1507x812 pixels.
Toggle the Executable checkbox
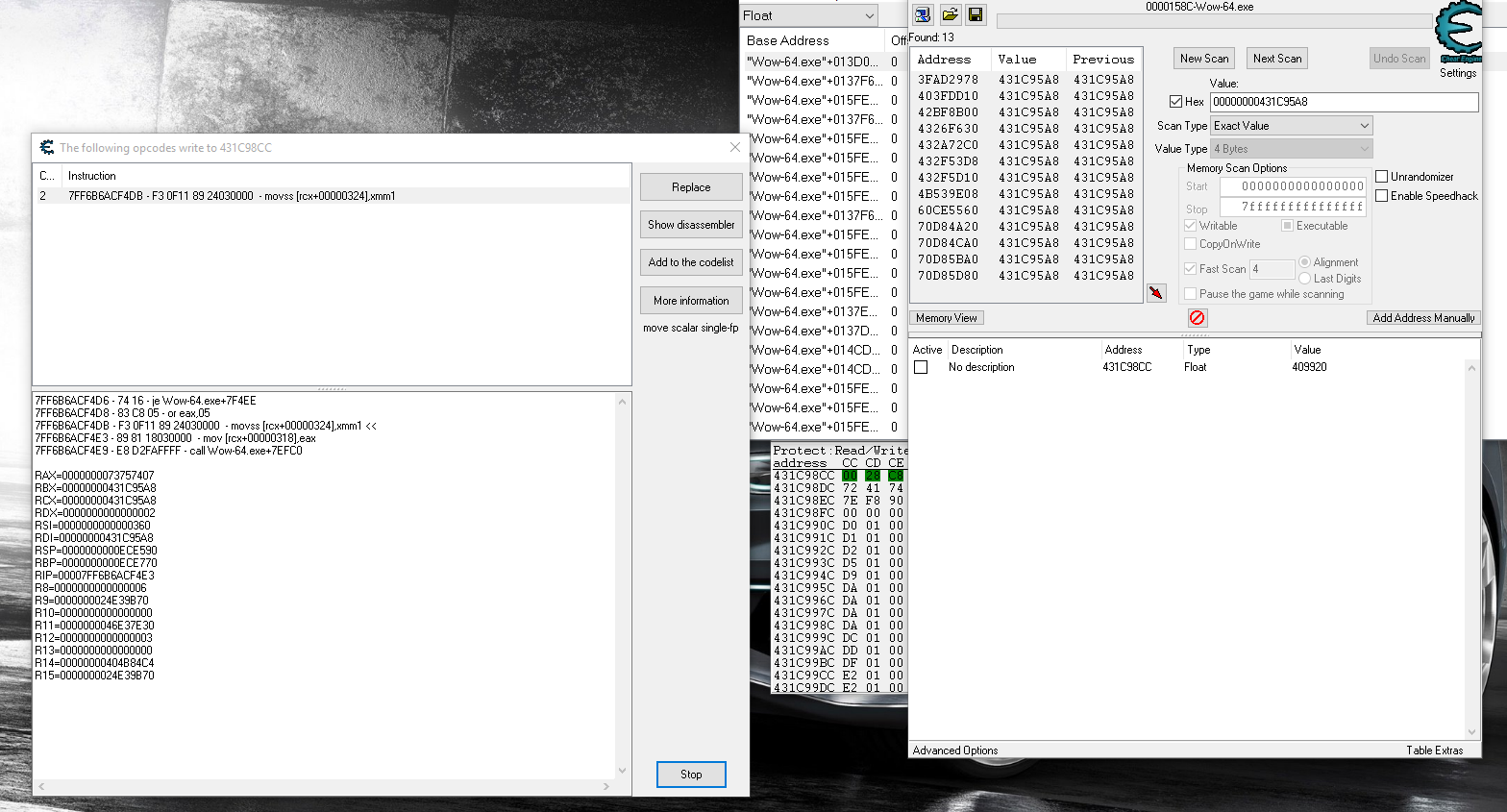[1287, 226]
